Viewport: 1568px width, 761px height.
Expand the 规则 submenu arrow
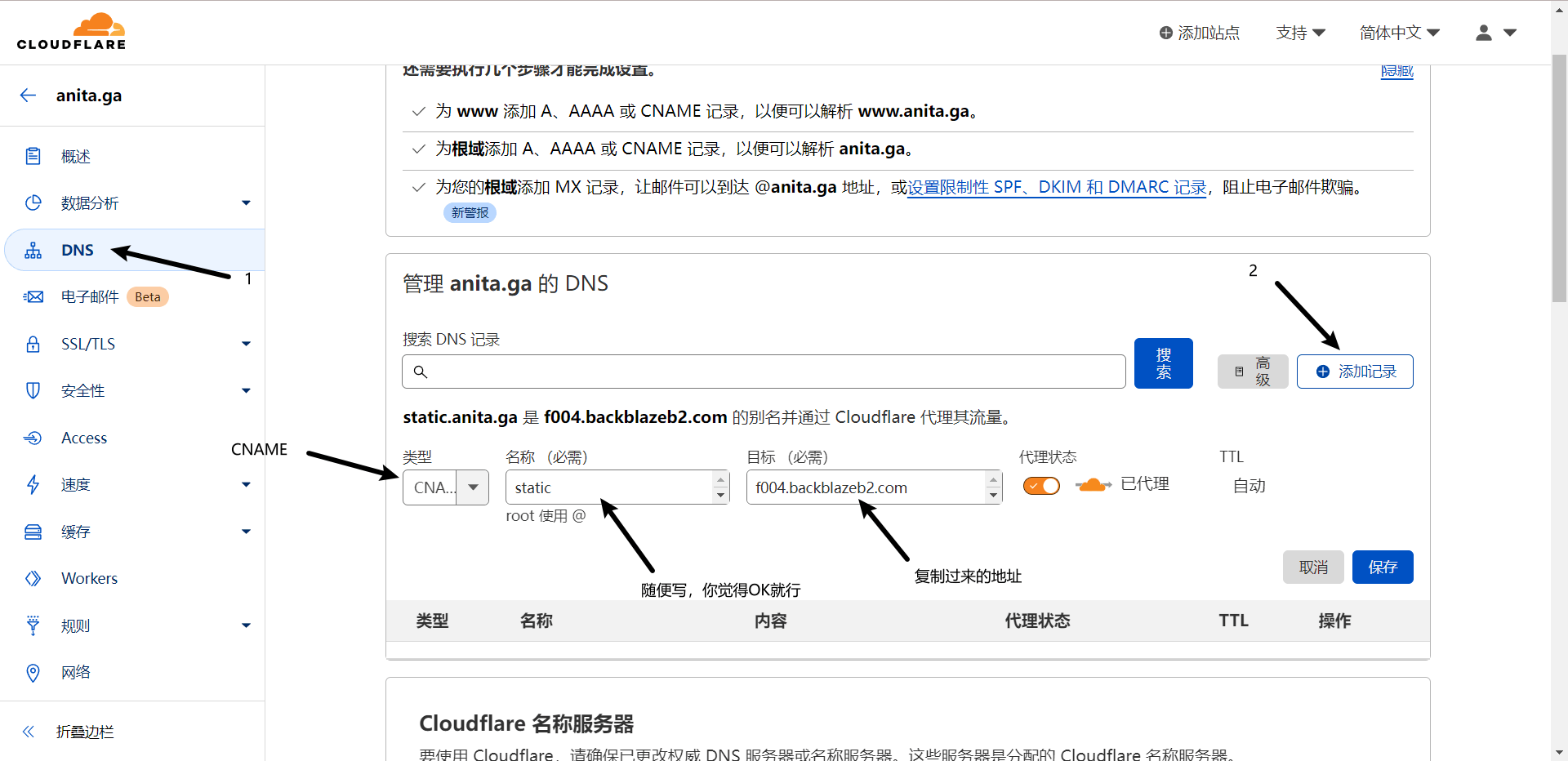point(246,625)
